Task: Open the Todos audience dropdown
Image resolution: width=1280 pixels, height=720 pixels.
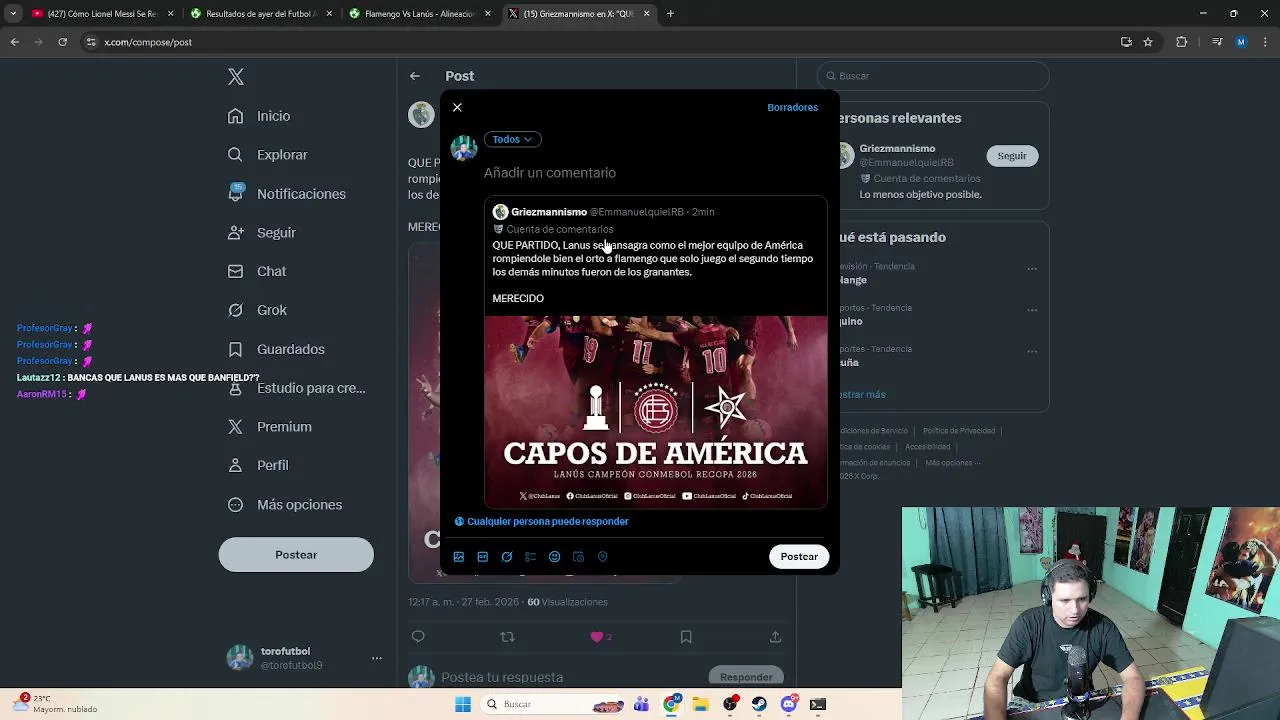Action: tap(512, 139)
